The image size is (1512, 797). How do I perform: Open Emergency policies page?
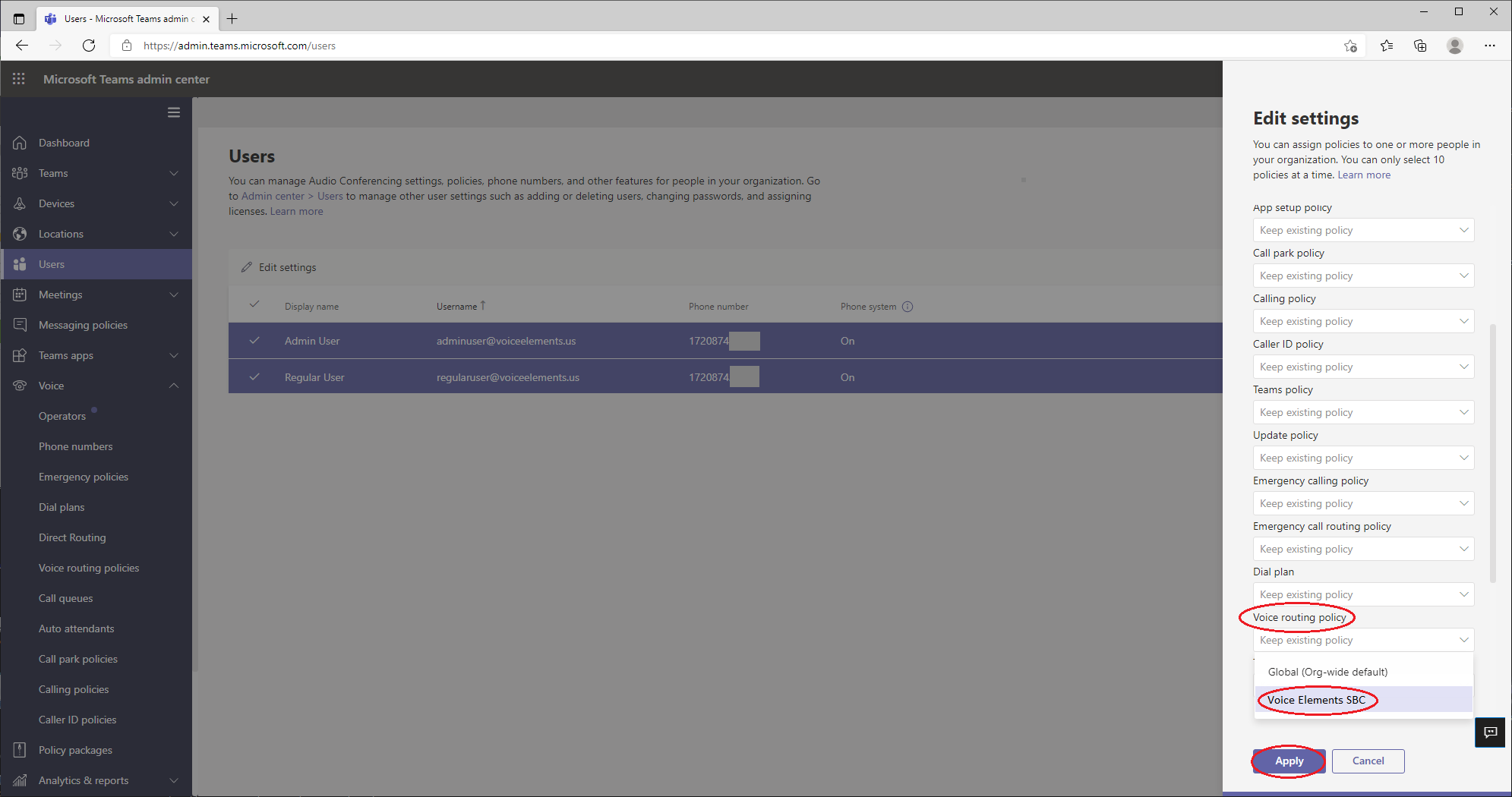point(84,477)
